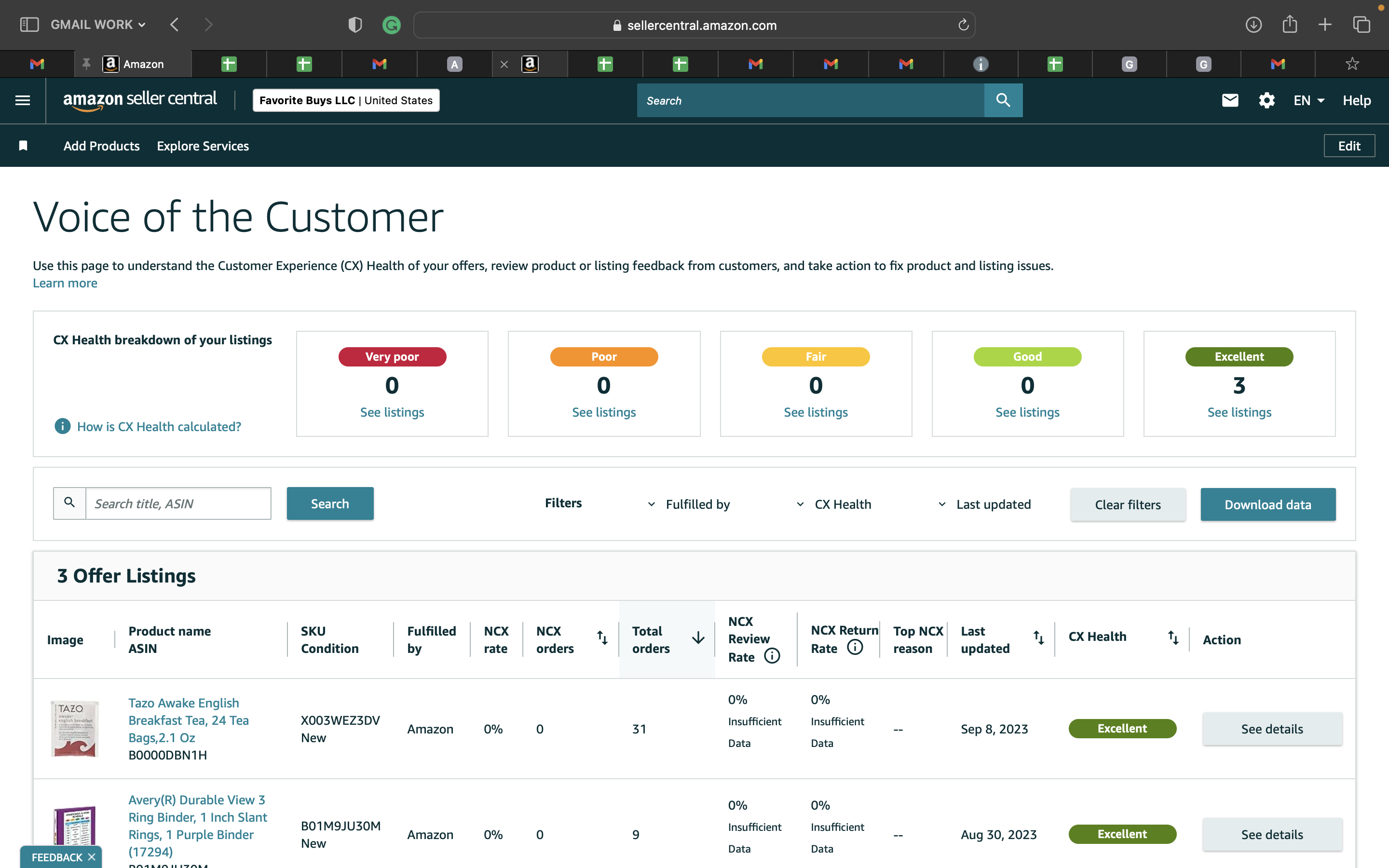Open a new tab with plus icon

pos(1325,25)
